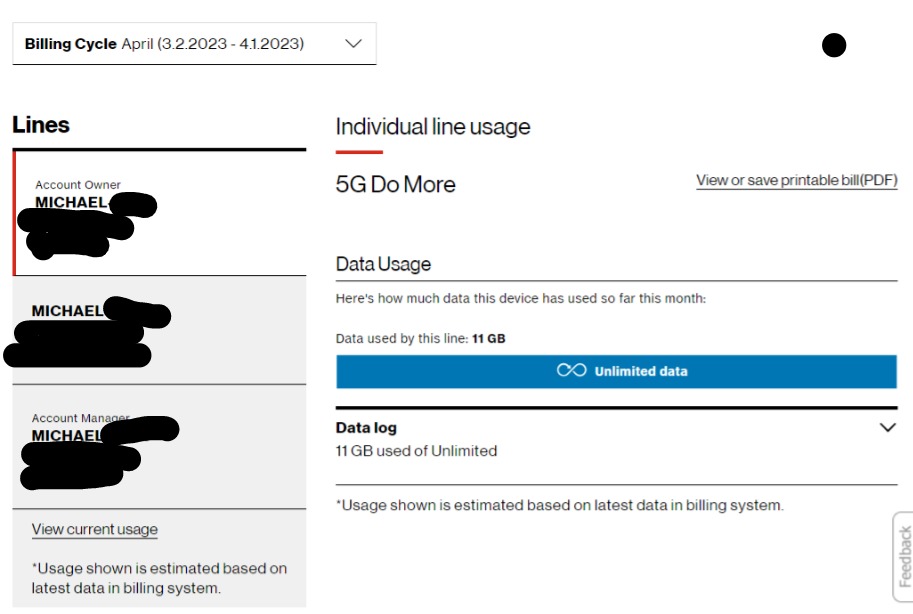Expand the Data log chevron

(887, 427)
